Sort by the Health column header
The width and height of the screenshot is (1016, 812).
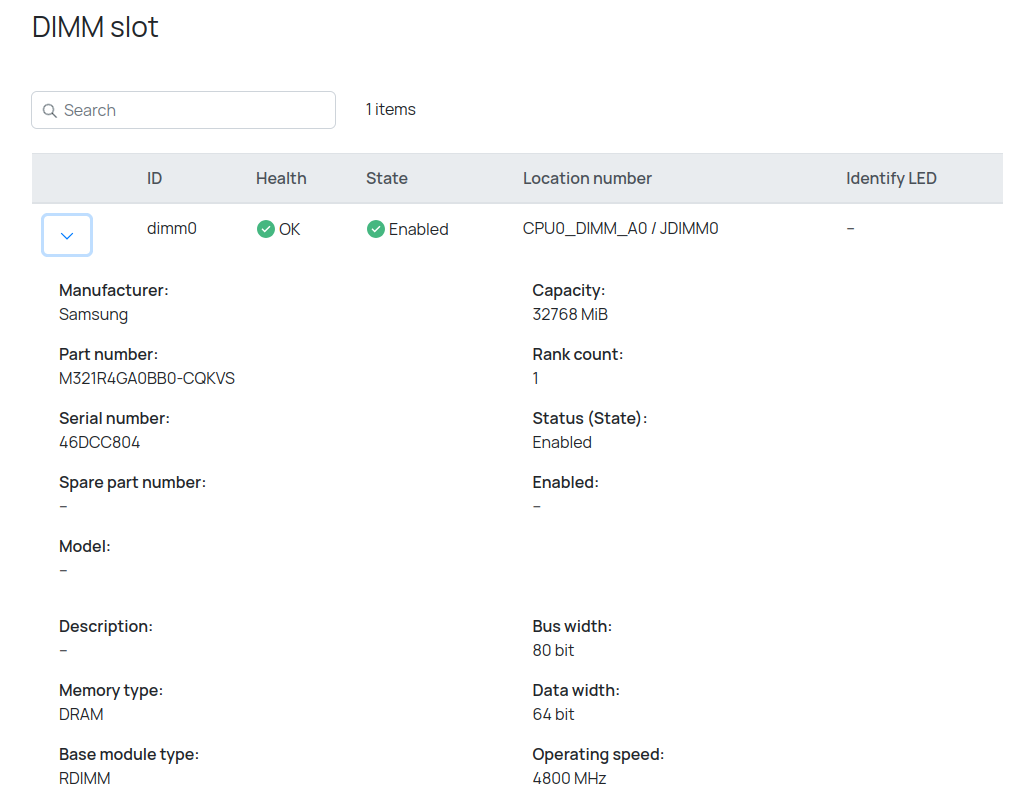pyautogui.click(x=281, y=178)
